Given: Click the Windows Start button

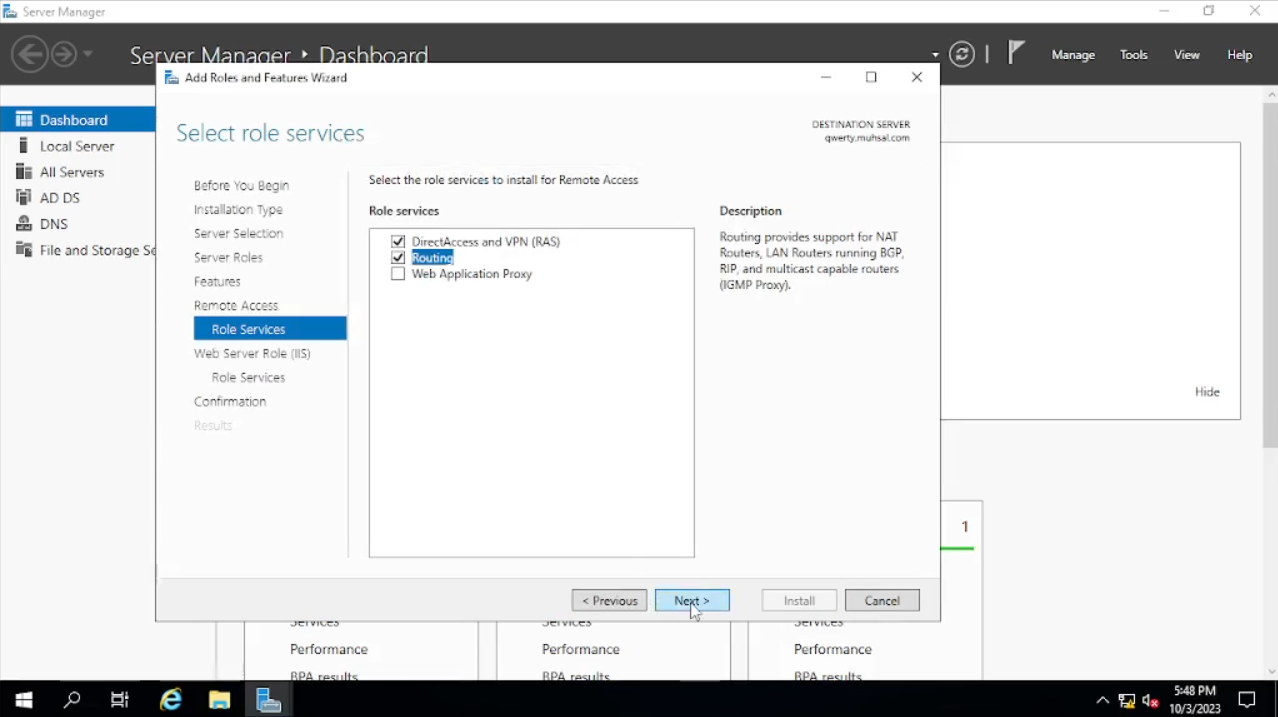Looking at the screenshot, I should pos(24,699).
